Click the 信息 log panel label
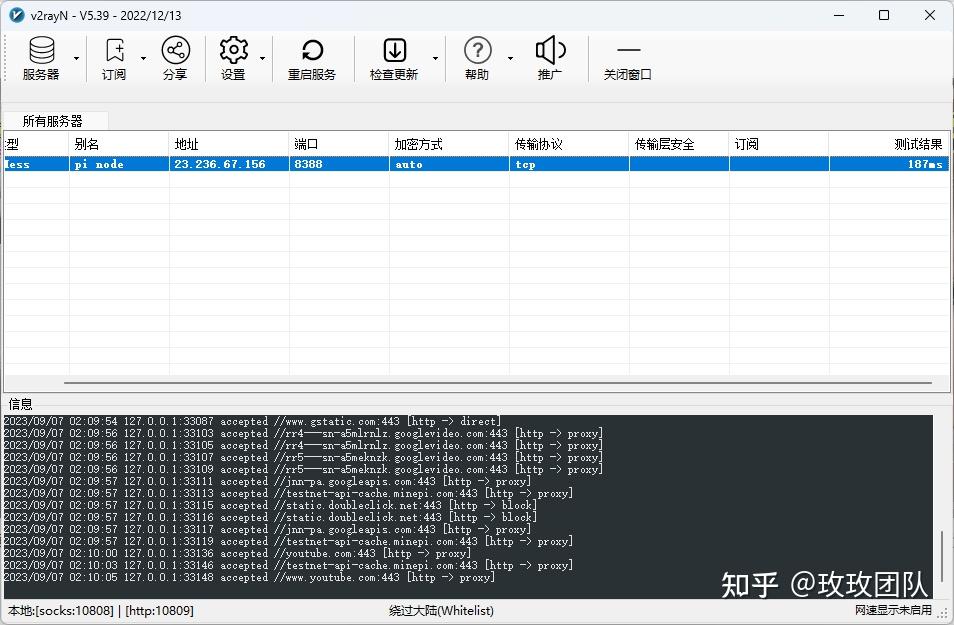 (x=20, y=404)
